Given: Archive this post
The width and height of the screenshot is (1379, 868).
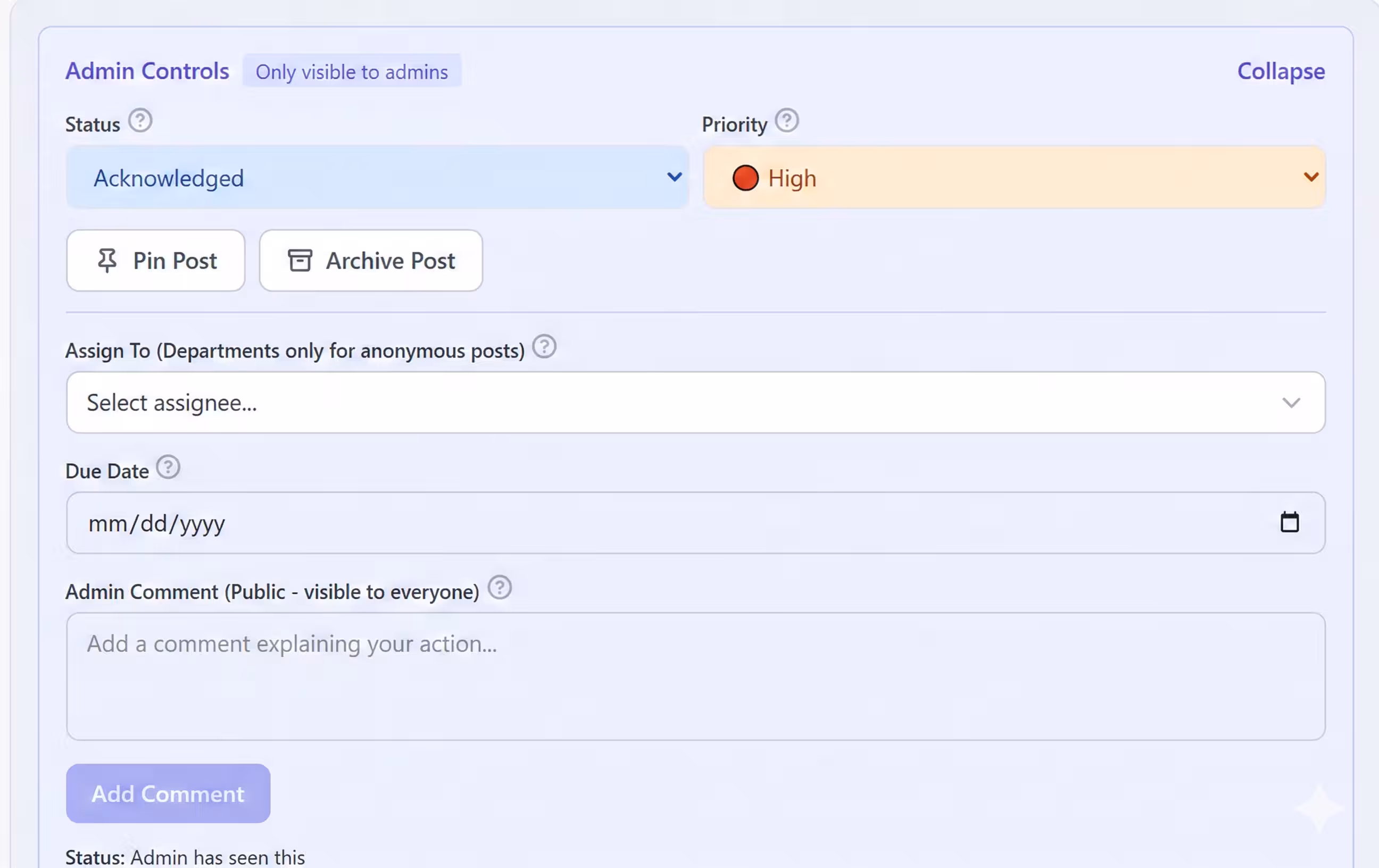Looking at the screenshot, I should (x=370, y=261).
